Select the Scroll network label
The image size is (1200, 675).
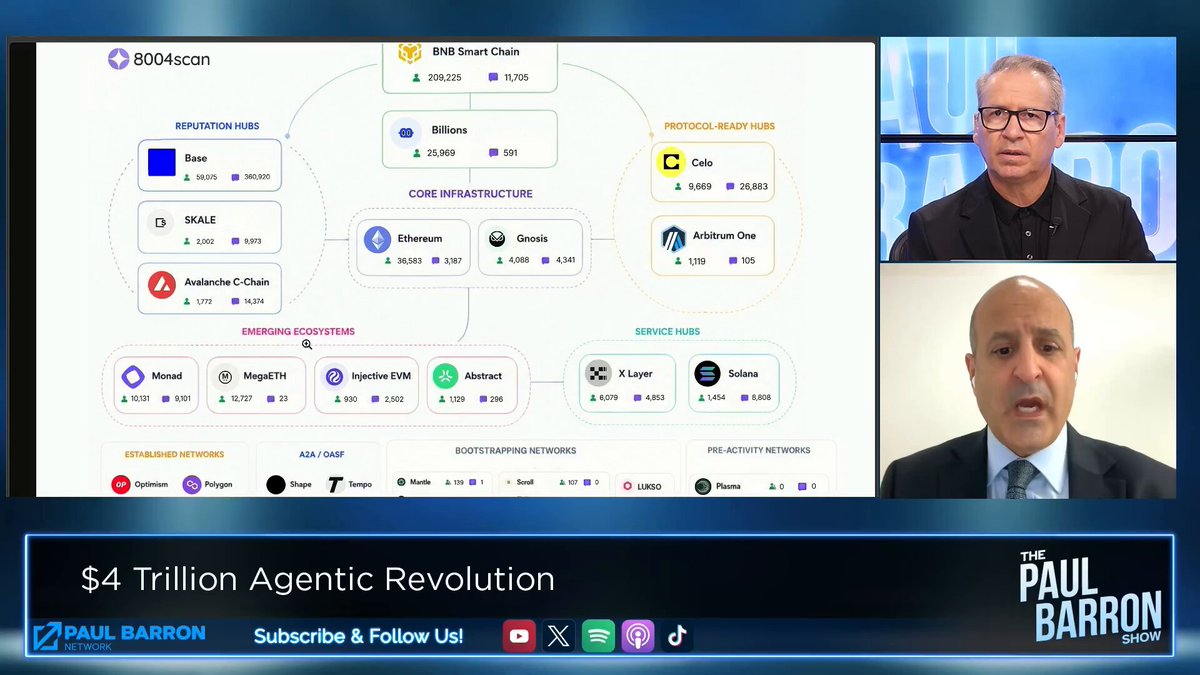[x=525, y=482]
